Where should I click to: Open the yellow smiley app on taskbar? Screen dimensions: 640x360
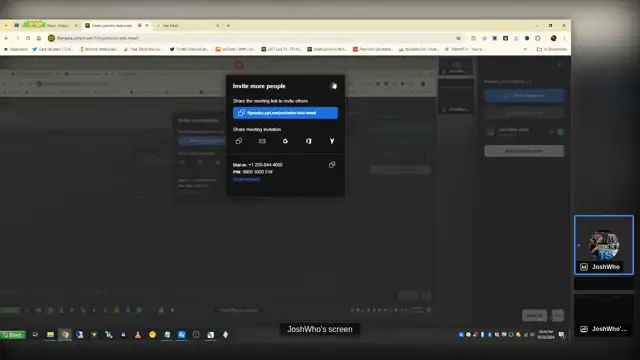pos(152,335)
